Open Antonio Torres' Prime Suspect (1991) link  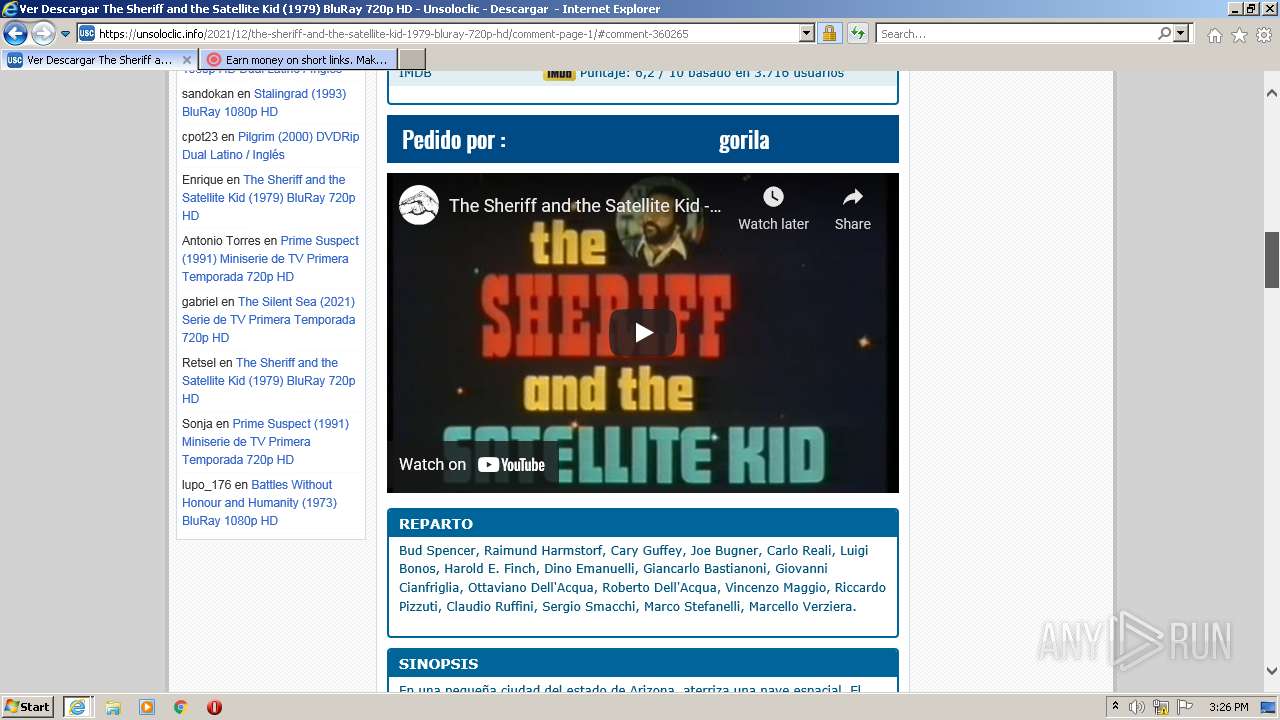[270, 259]
